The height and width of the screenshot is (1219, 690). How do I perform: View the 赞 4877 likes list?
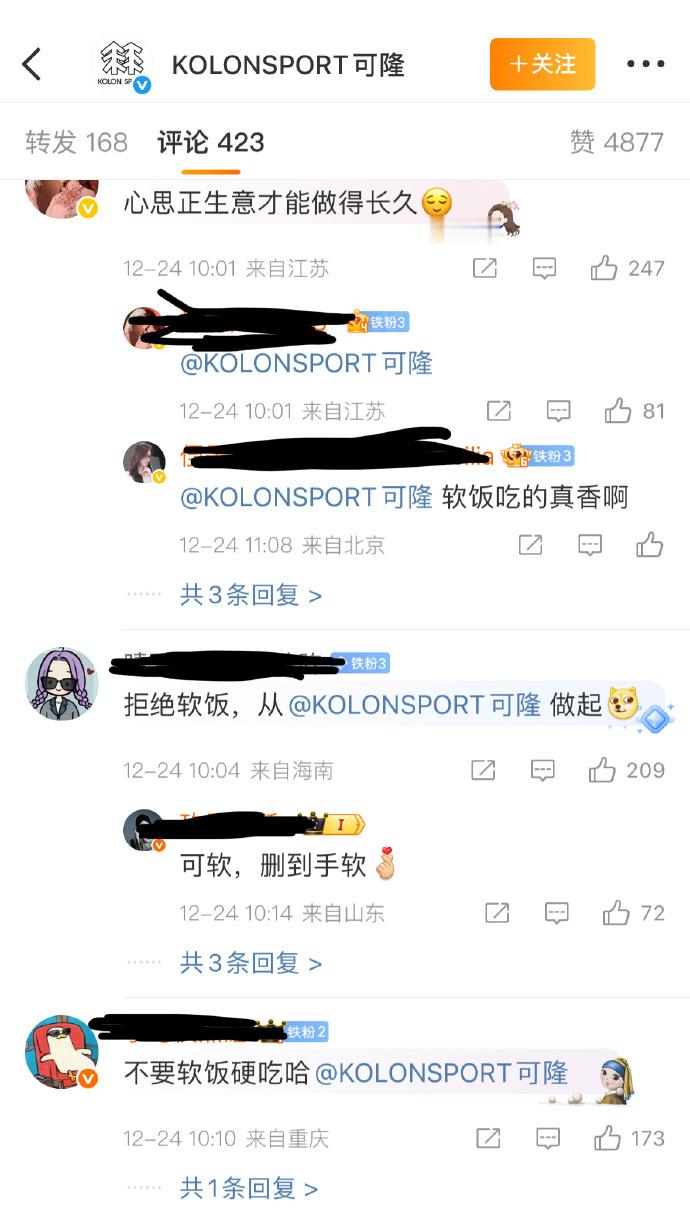click(617, 142)
